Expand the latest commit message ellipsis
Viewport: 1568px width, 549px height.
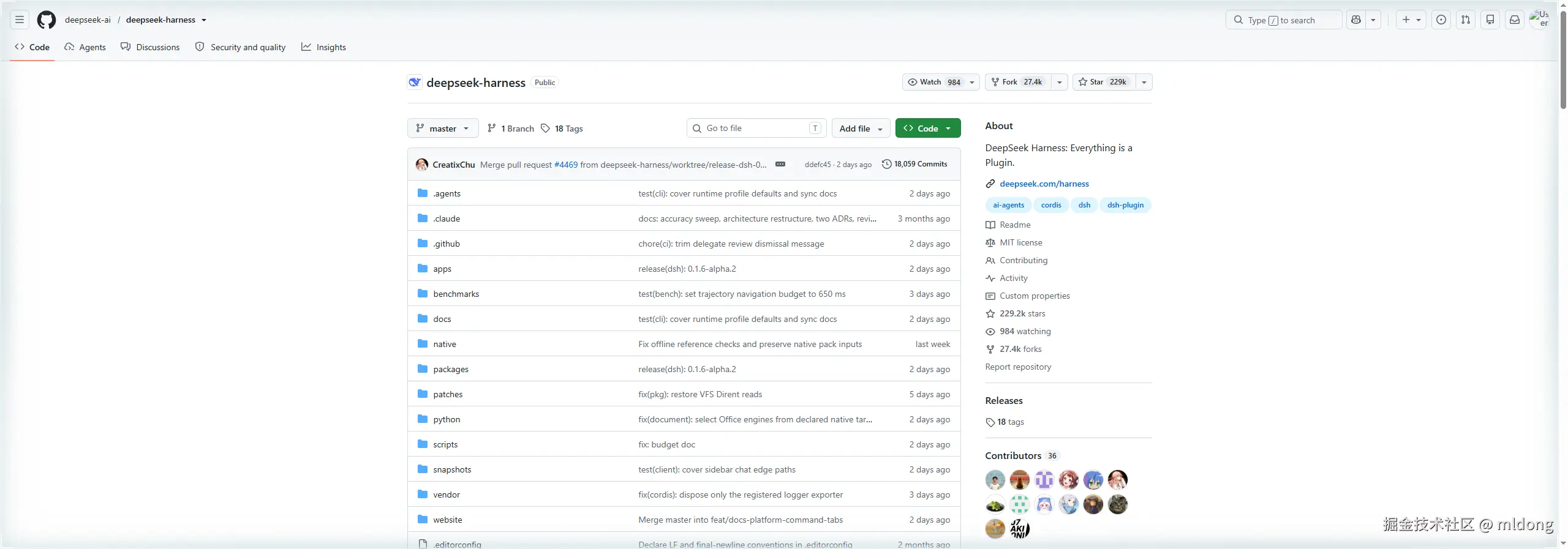pyautogui.click(x=780, y=165)
